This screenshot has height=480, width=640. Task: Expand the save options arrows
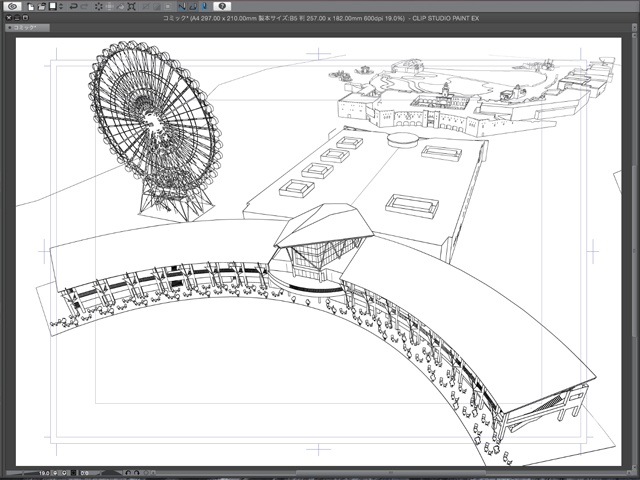(x=61, y=7)
